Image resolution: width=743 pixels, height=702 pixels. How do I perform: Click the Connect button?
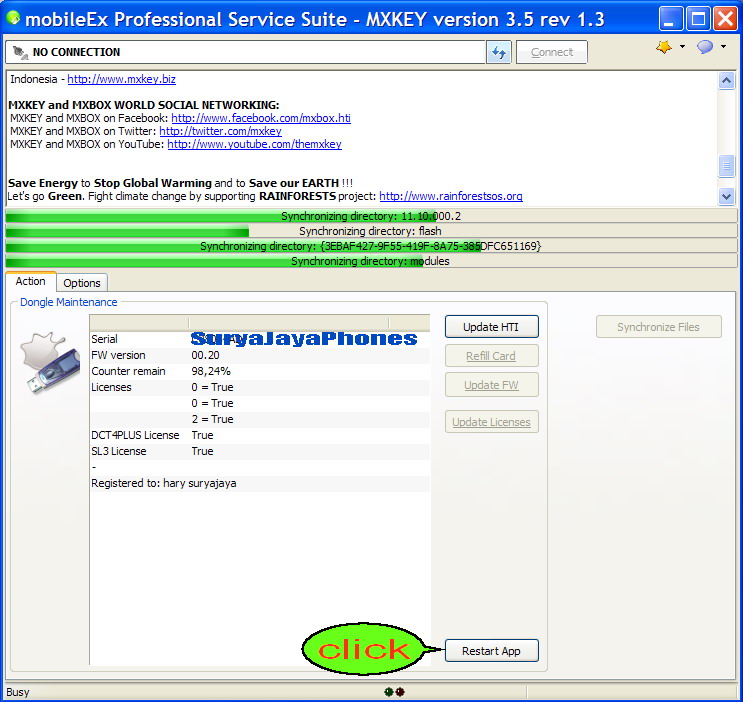tap(552, 52)
